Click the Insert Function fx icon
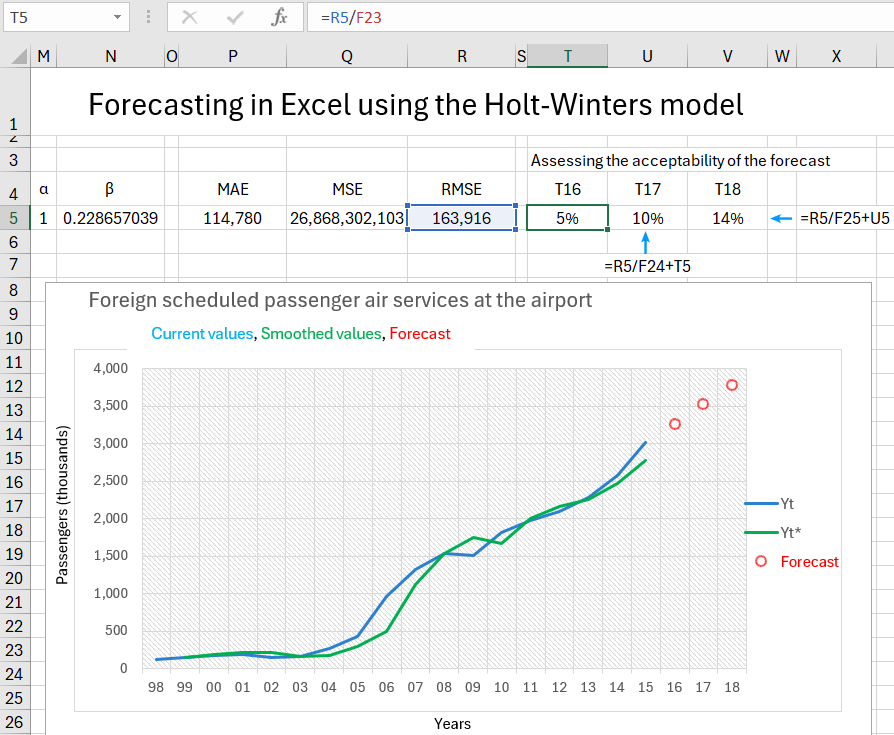 point(279,17)
